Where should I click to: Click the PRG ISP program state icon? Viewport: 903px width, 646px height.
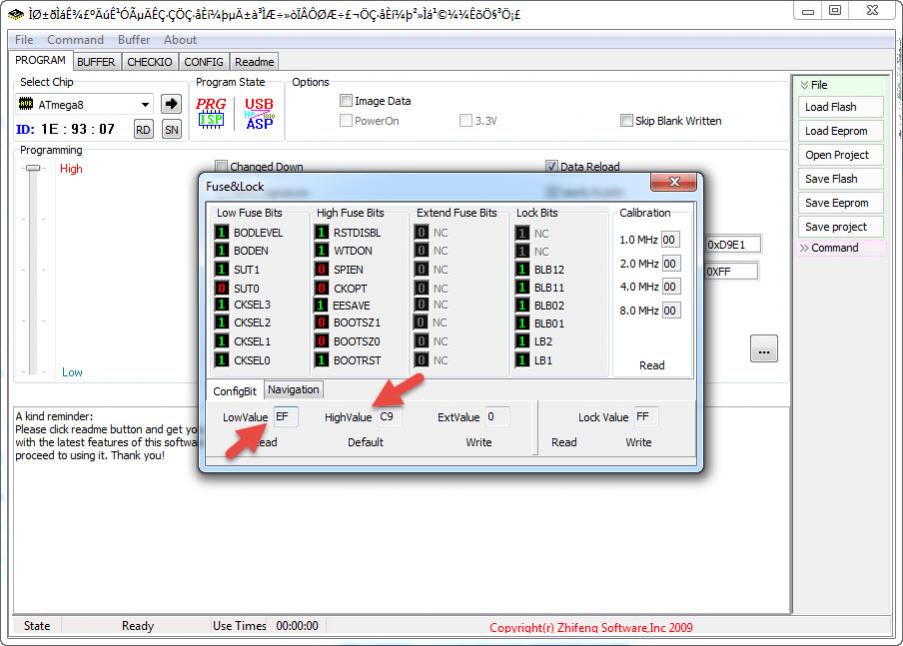pyautogui.click(x=211, y=112)
